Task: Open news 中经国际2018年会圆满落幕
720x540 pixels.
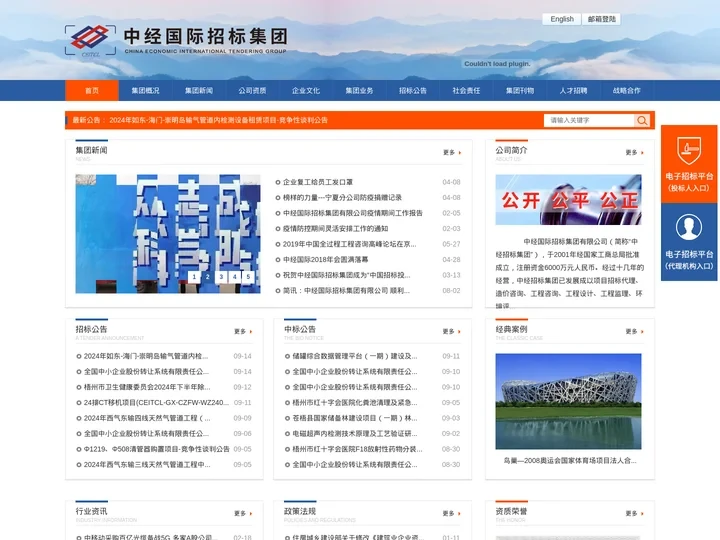Action: point(326,259)
